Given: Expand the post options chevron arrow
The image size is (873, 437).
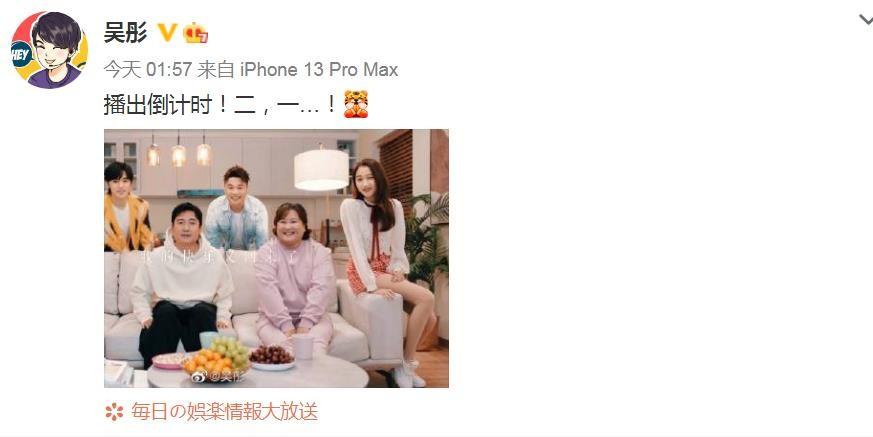Looking at the screenshot, I should click(x=866, y=21).
